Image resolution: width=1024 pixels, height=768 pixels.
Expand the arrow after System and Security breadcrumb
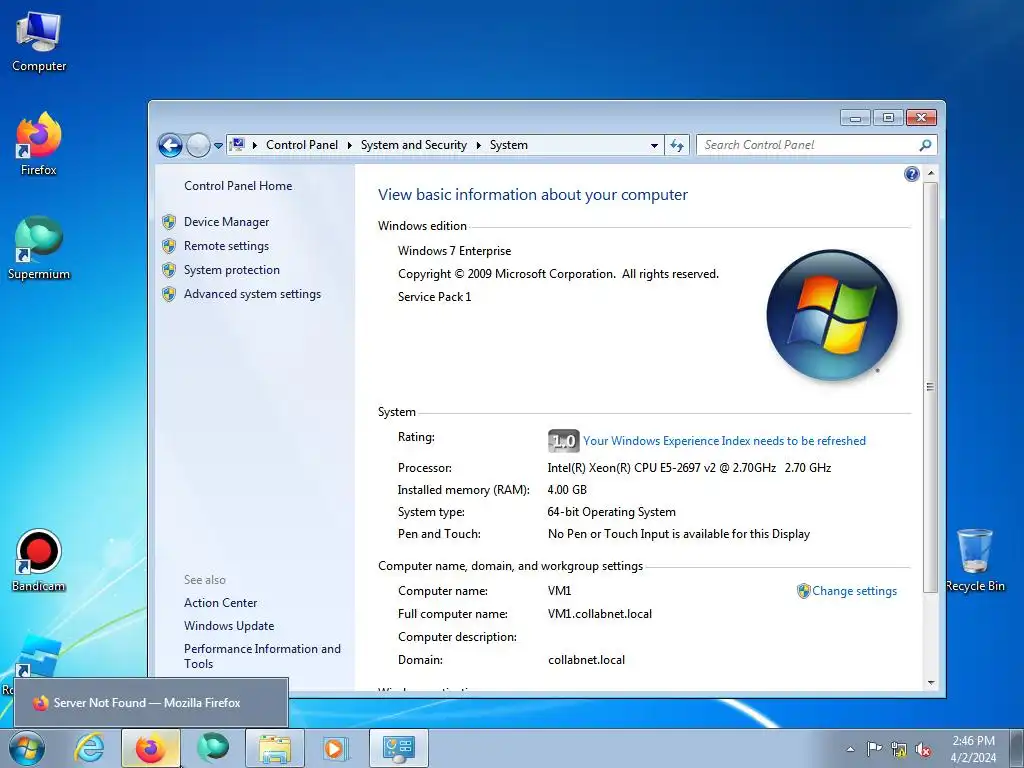(478, 145)
